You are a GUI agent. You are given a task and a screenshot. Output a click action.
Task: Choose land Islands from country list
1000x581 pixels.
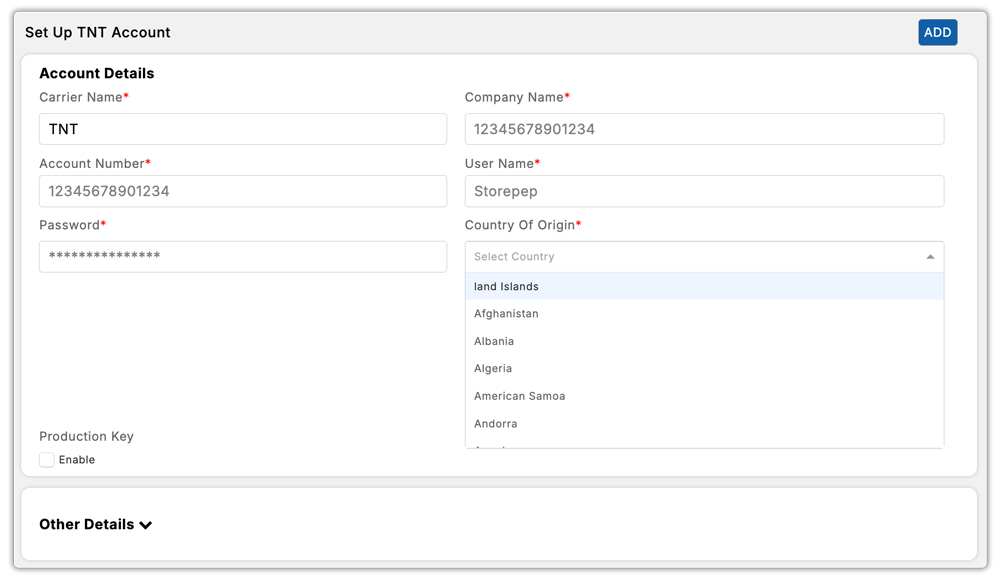(x=704, y=286)
